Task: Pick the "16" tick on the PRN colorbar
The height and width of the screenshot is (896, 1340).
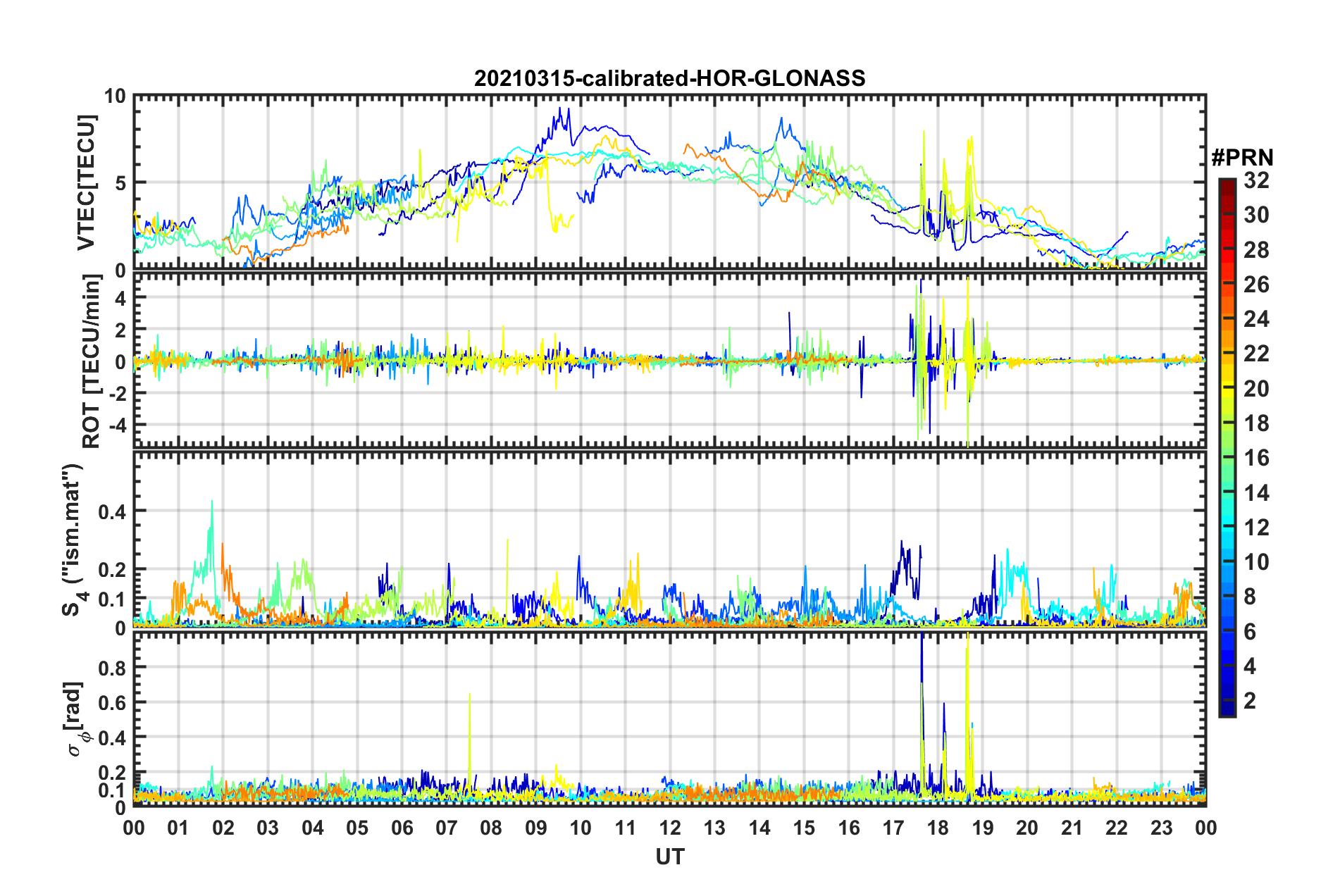Action: coord(1256,458)
